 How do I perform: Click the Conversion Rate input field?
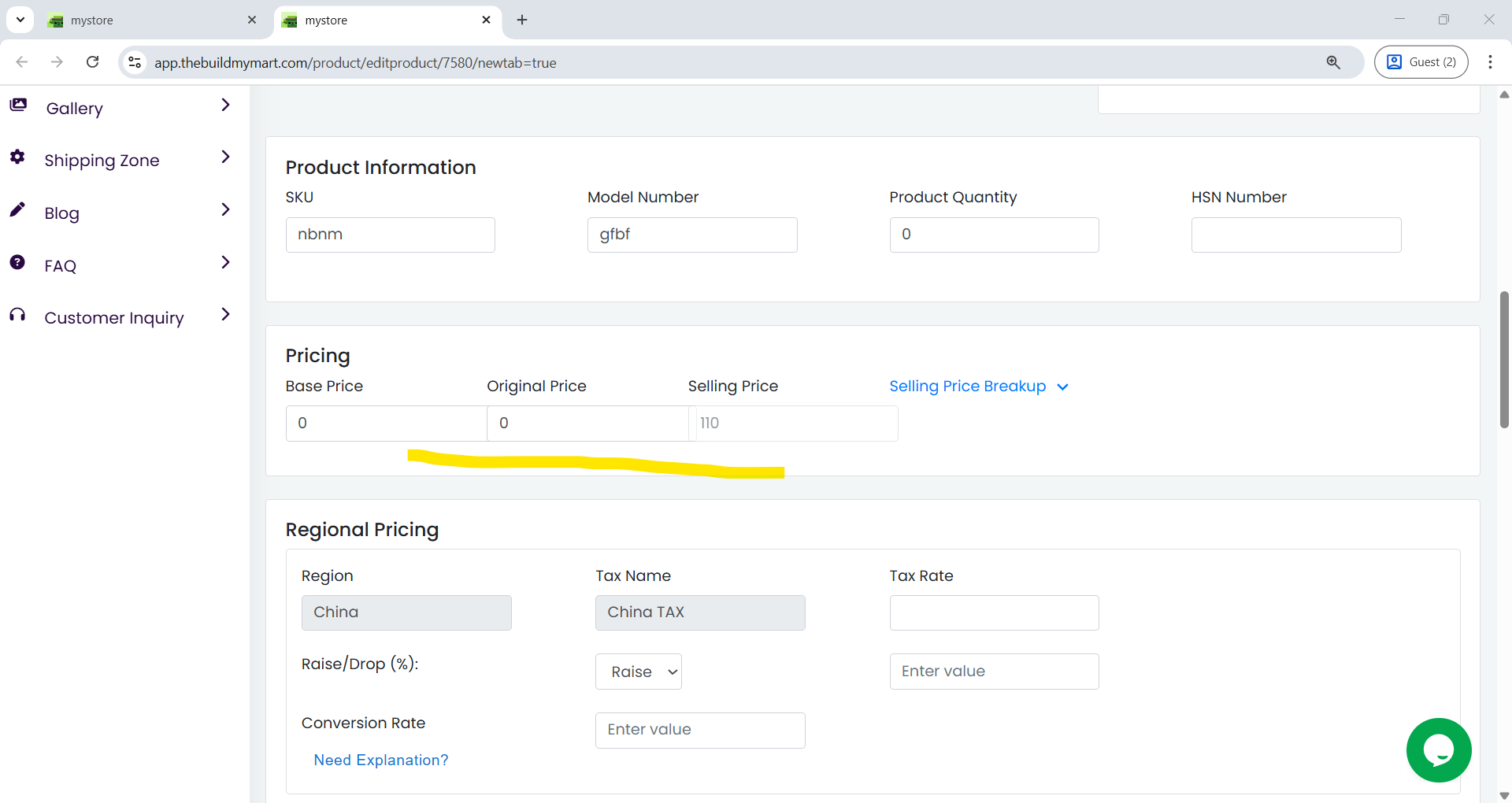[x=700, y=731]
